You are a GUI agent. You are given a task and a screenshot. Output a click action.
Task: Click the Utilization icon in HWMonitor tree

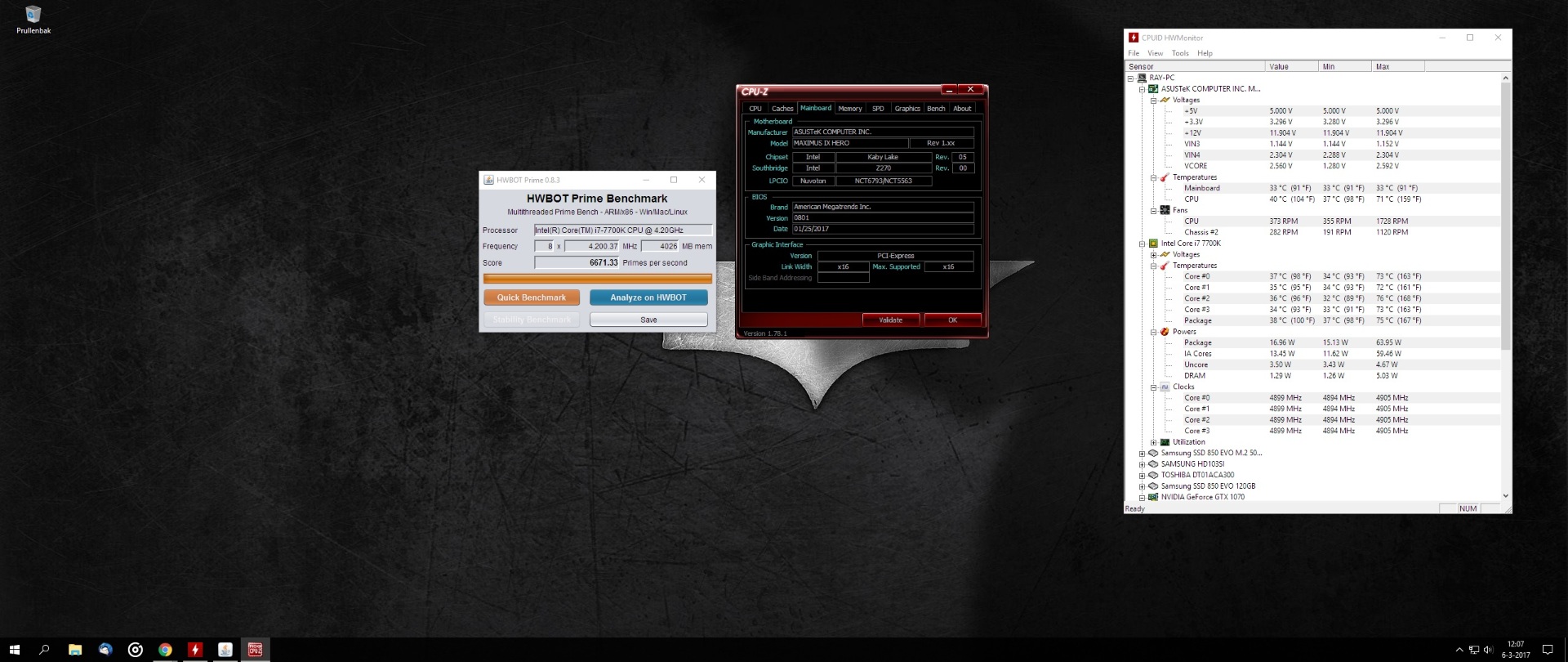(1165, 442)
